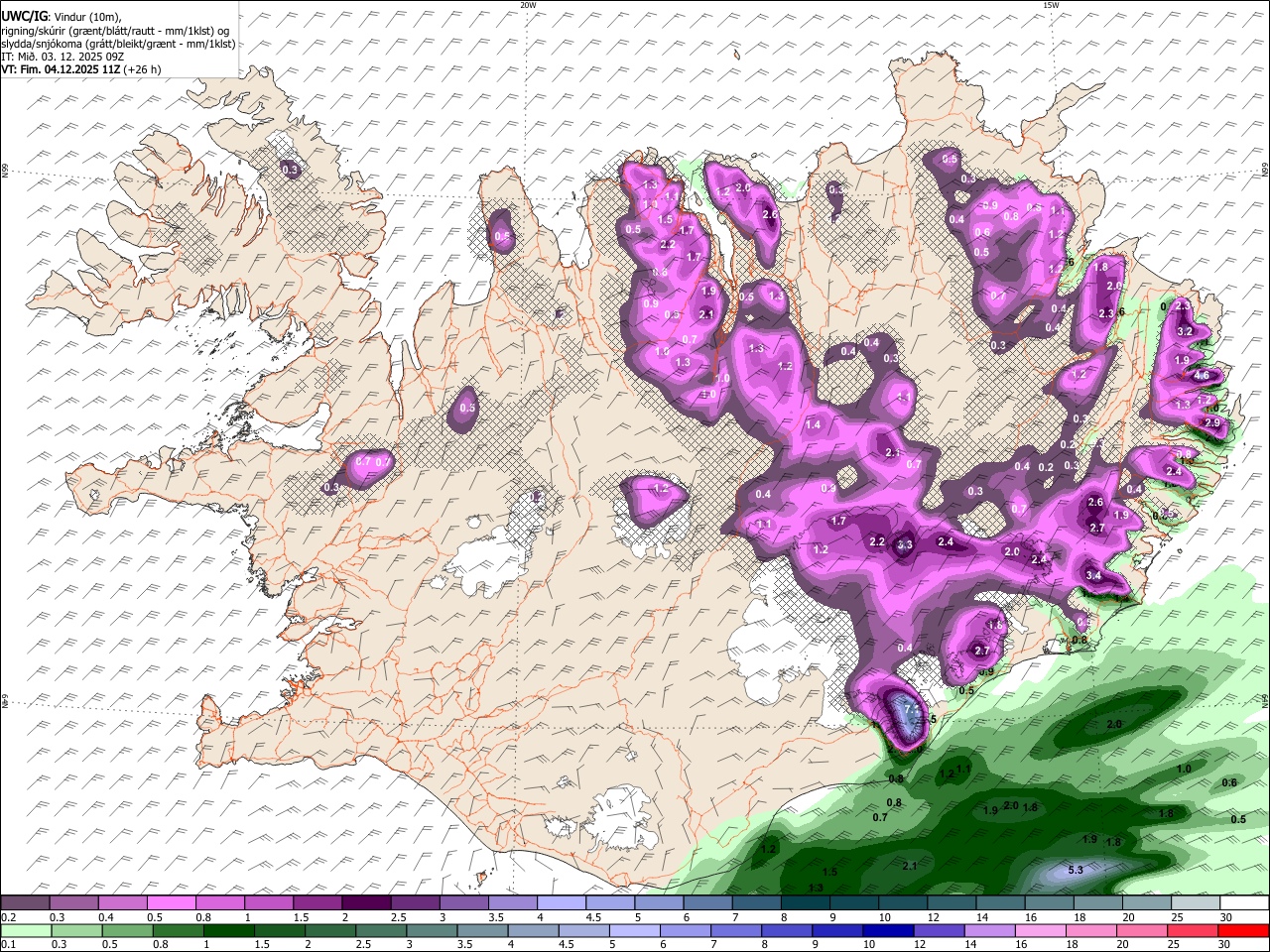Pick the dark green swatch between 1 and 1.5, lower row

(229, 931)
